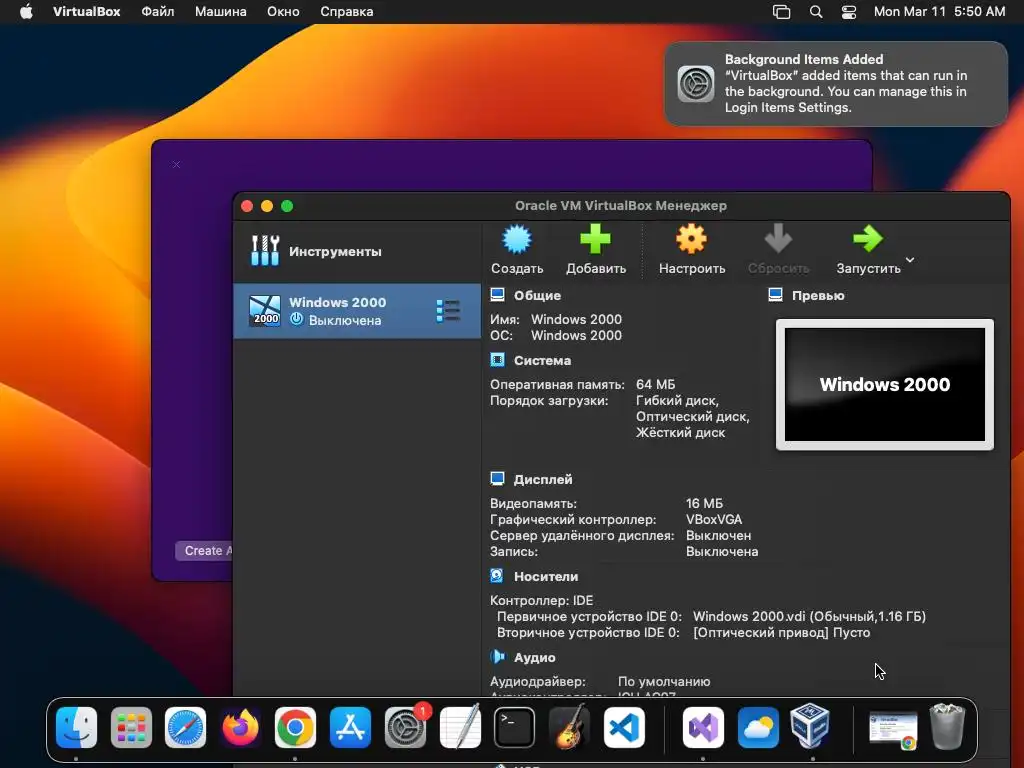
Task: Click the Носители section disk icon
Action: [497, 576]
